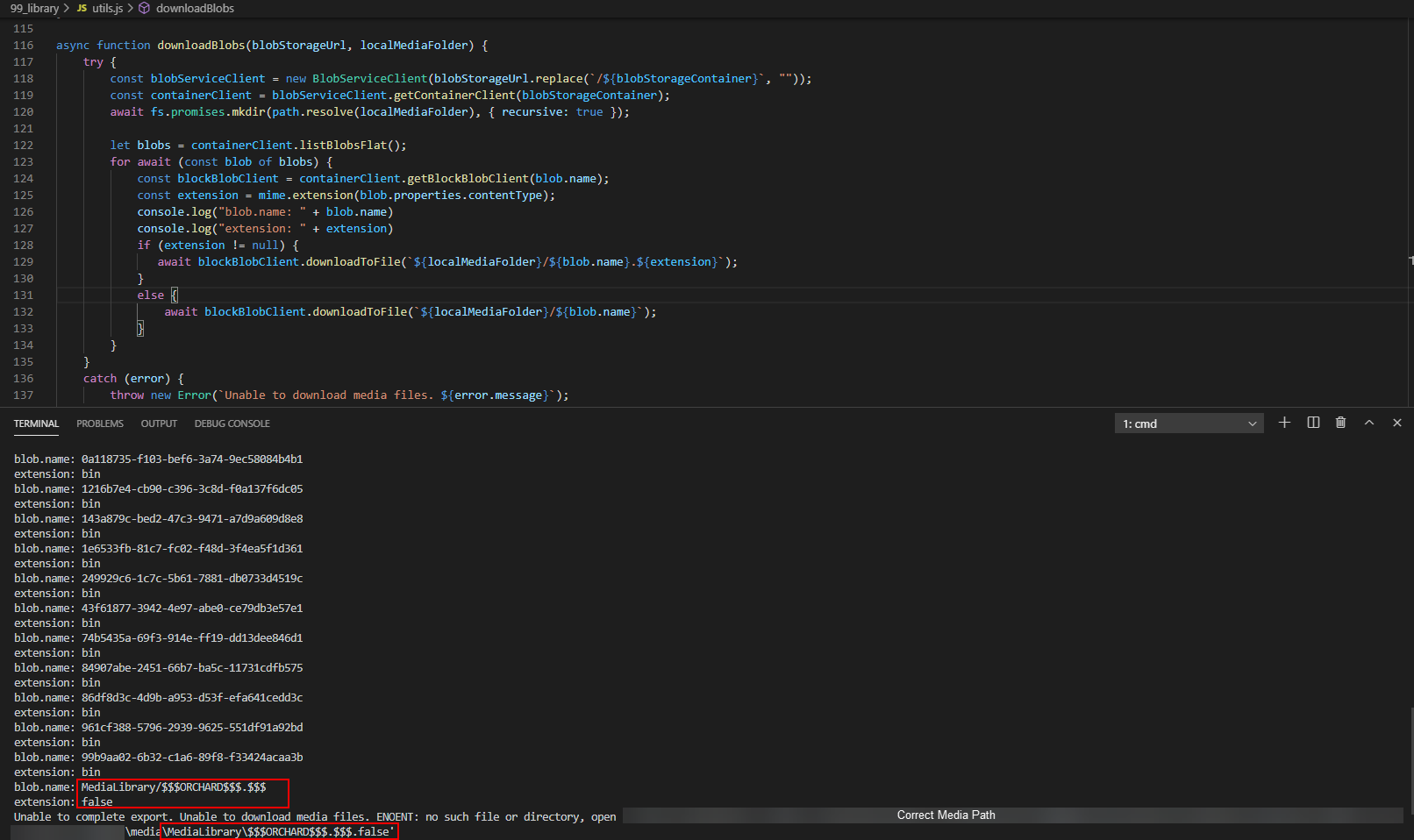Switch to the PROBLEMS tab
Image resolution: width=1414 pixels, height=840 pixels.
100,424
